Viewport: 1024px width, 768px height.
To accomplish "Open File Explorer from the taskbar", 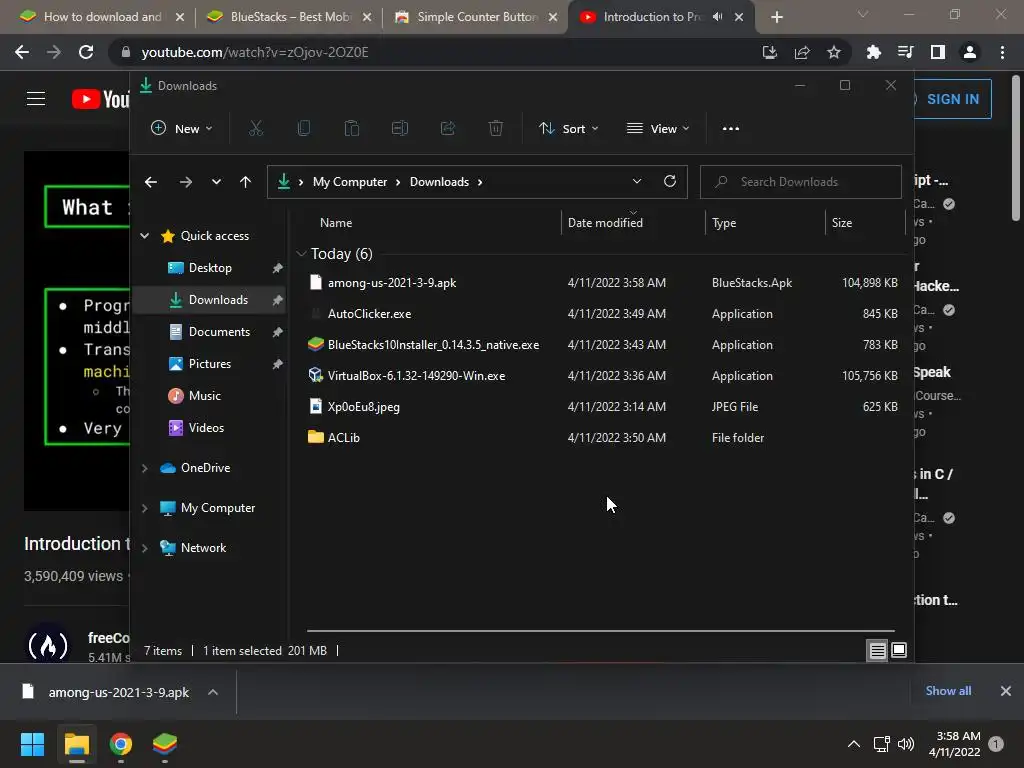I will 76,744.
